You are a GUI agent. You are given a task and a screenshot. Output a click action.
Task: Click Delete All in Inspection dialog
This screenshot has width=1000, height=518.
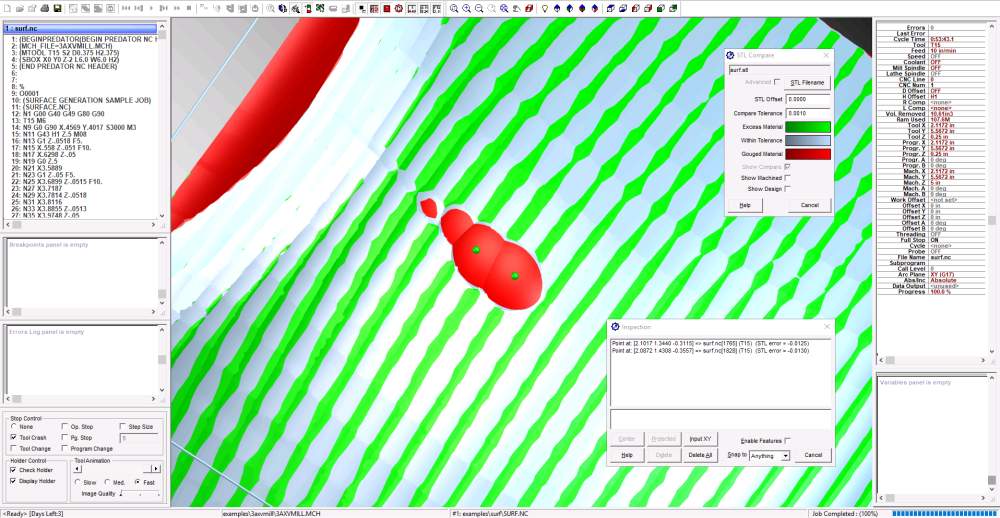click(x=700, y=455)
